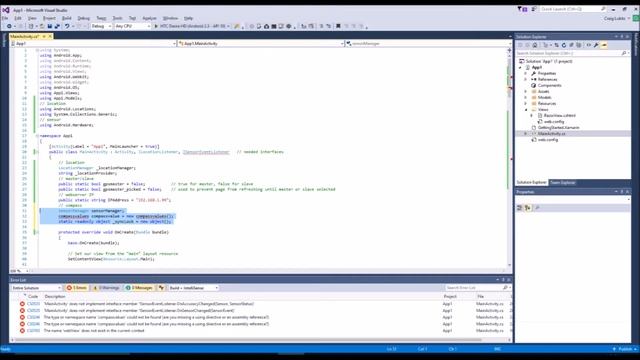Click the Properties wrench icon in Solution Explorer
Image resolution: width=640 pixels, height=360 pixels.
[596, 45]
